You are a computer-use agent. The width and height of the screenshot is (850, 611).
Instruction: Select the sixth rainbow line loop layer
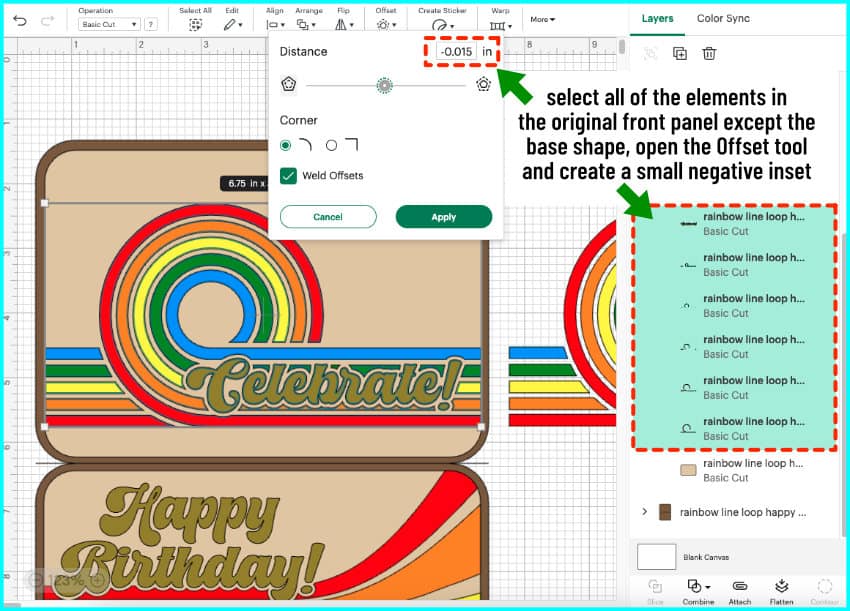coord(735,429)
